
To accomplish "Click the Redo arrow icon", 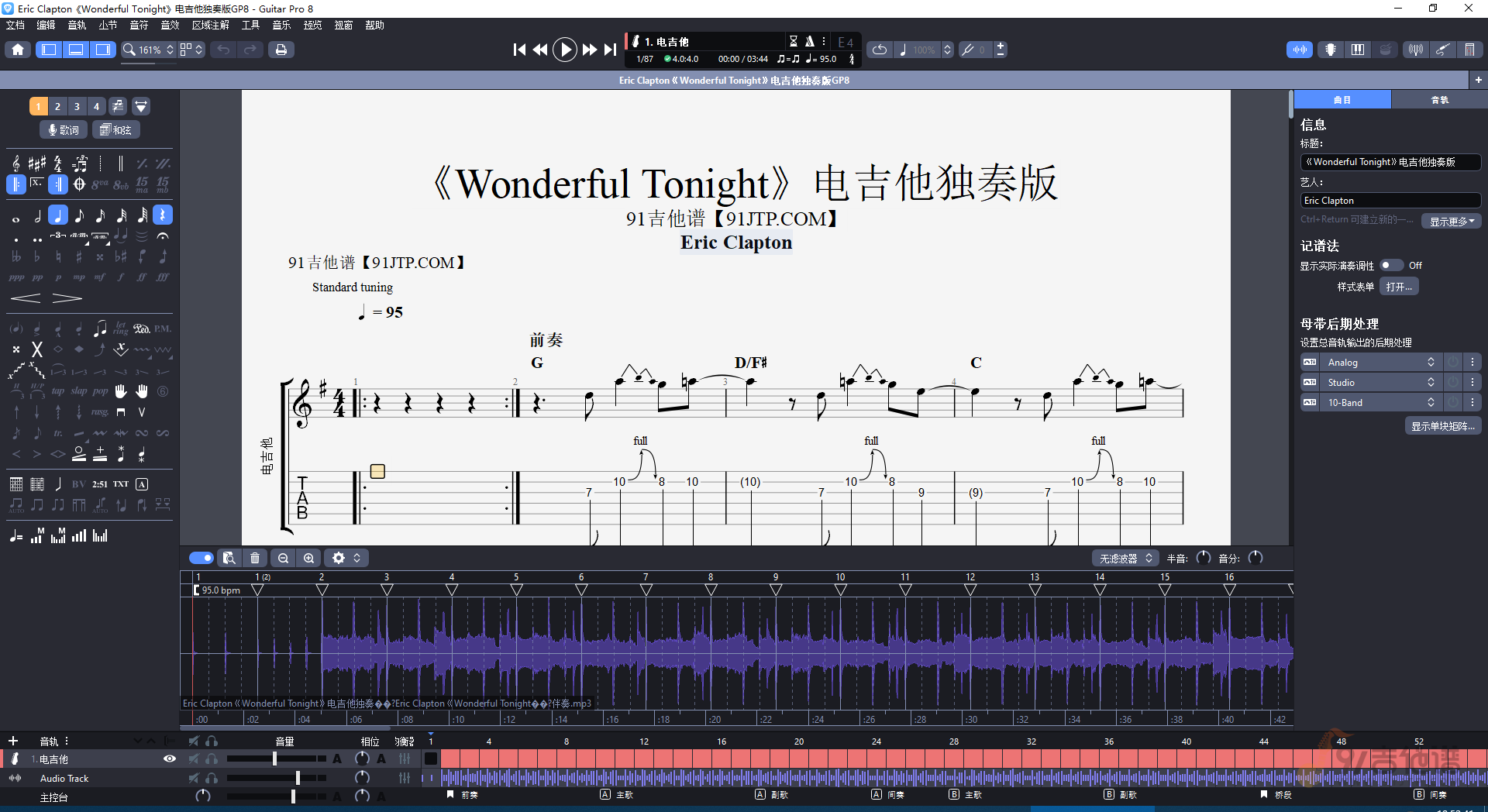I will [250, 50].
